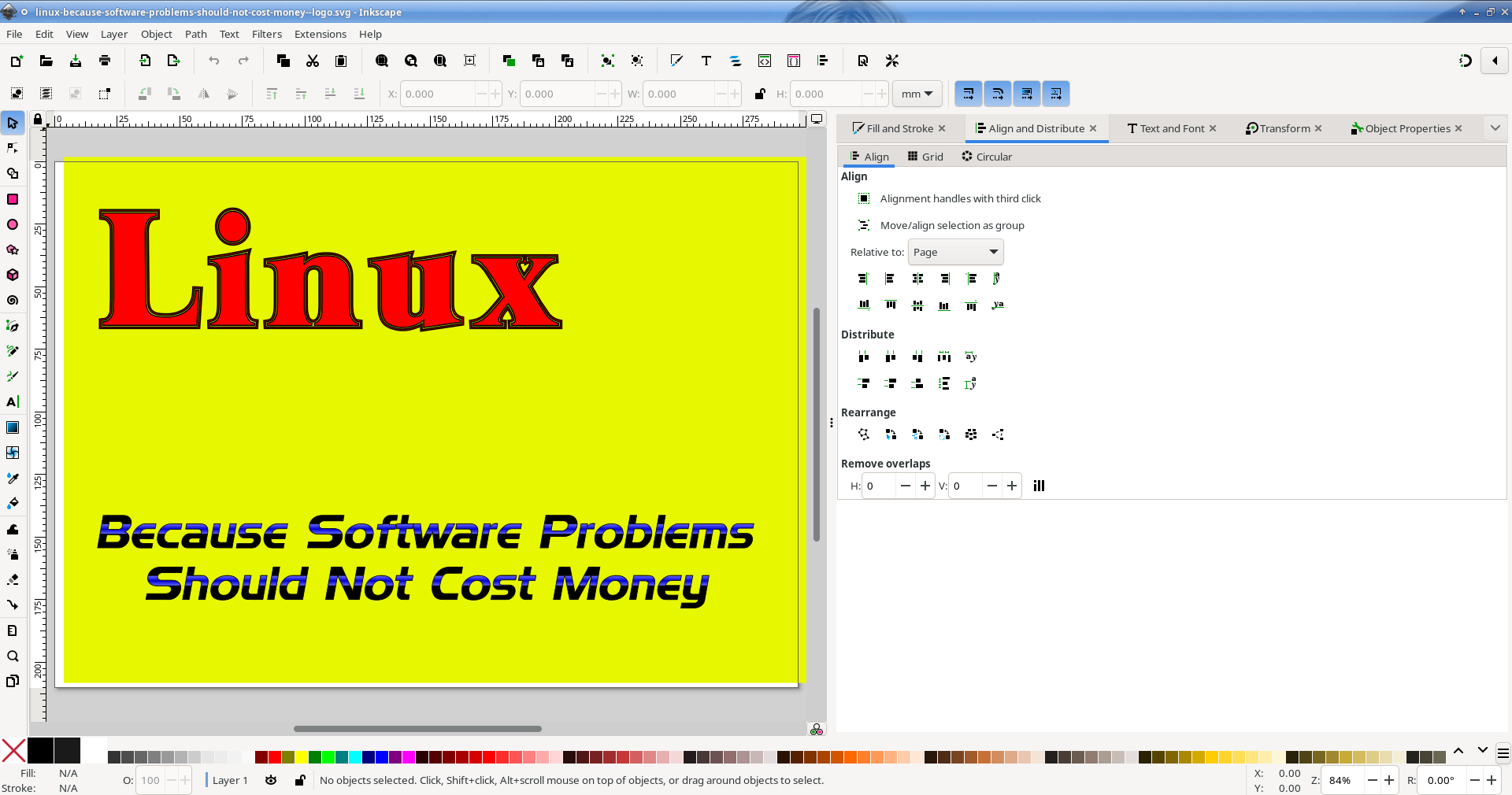Open the Path menu
The image size is (1512, 795).
click(x=195, y=34)
